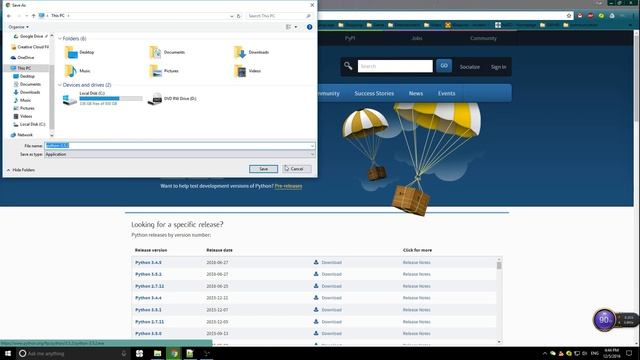Open File Explorer from the taskbar
Image resolution: width=640 pixels, height=360 pixels.
[158, 353]
